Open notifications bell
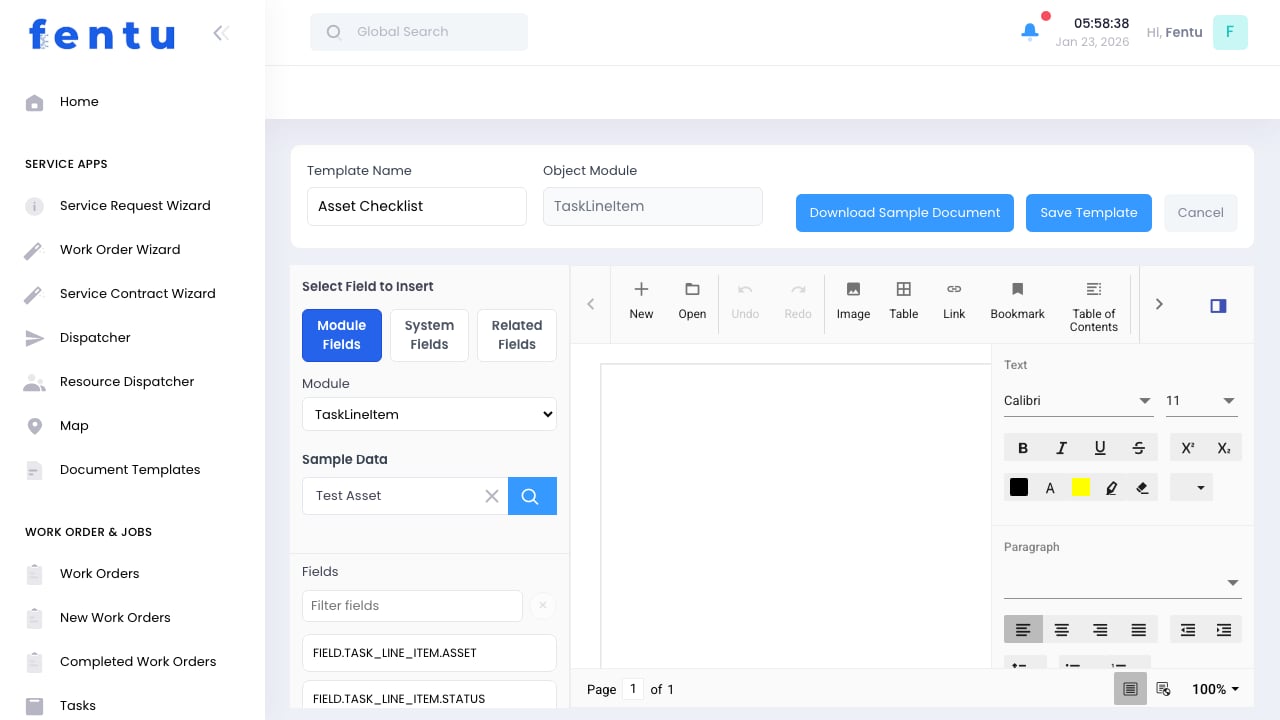 [1030, 32]
